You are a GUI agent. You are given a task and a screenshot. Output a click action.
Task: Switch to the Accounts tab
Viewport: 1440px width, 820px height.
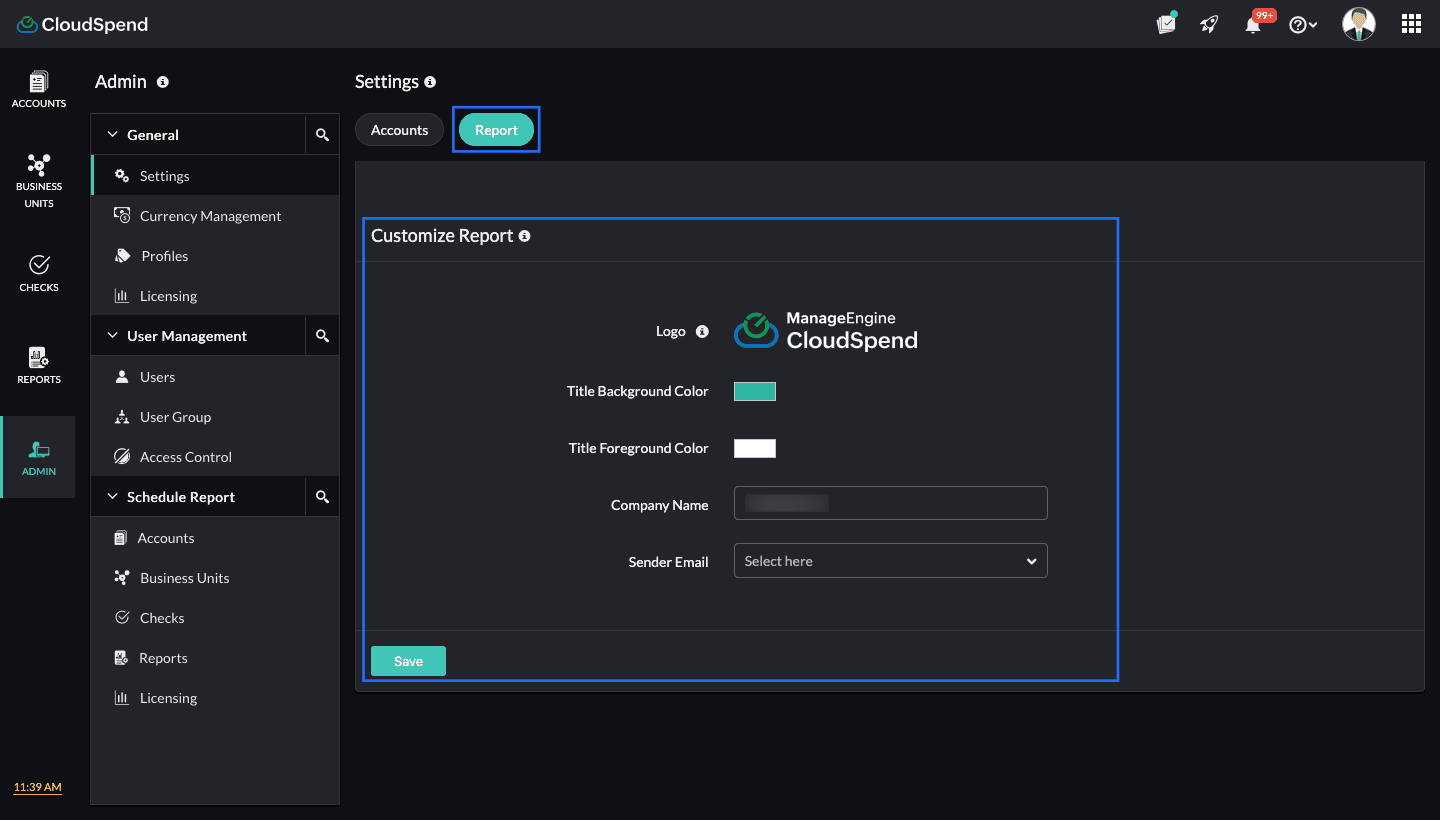[x=399, y=129]
